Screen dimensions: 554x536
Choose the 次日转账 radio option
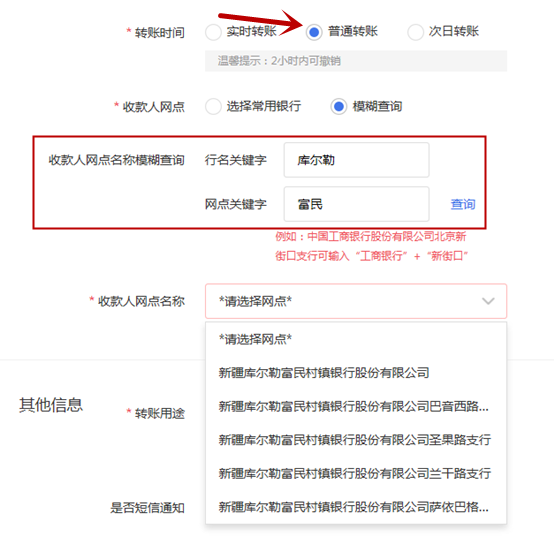[x=415, y=32]
